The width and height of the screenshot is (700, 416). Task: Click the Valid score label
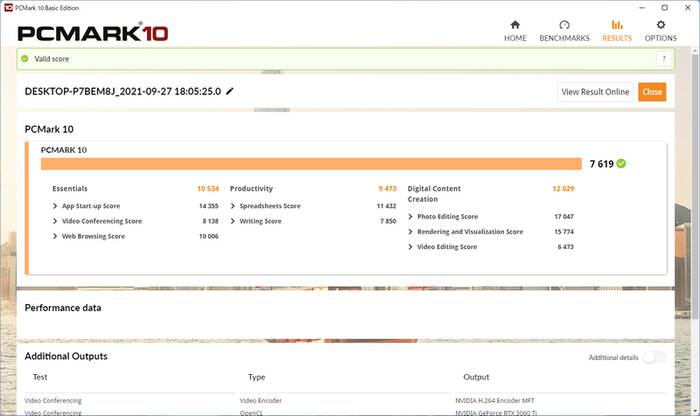point(52,59)
